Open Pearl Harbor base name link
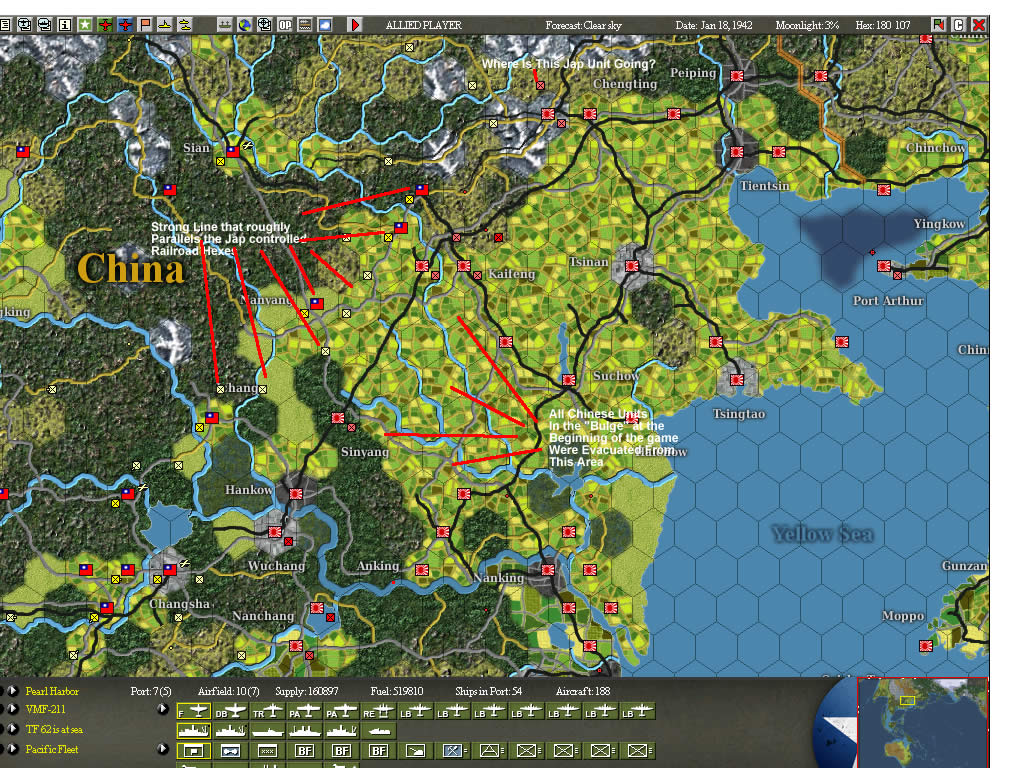1024x768 pixels. [x=52, y=691]
